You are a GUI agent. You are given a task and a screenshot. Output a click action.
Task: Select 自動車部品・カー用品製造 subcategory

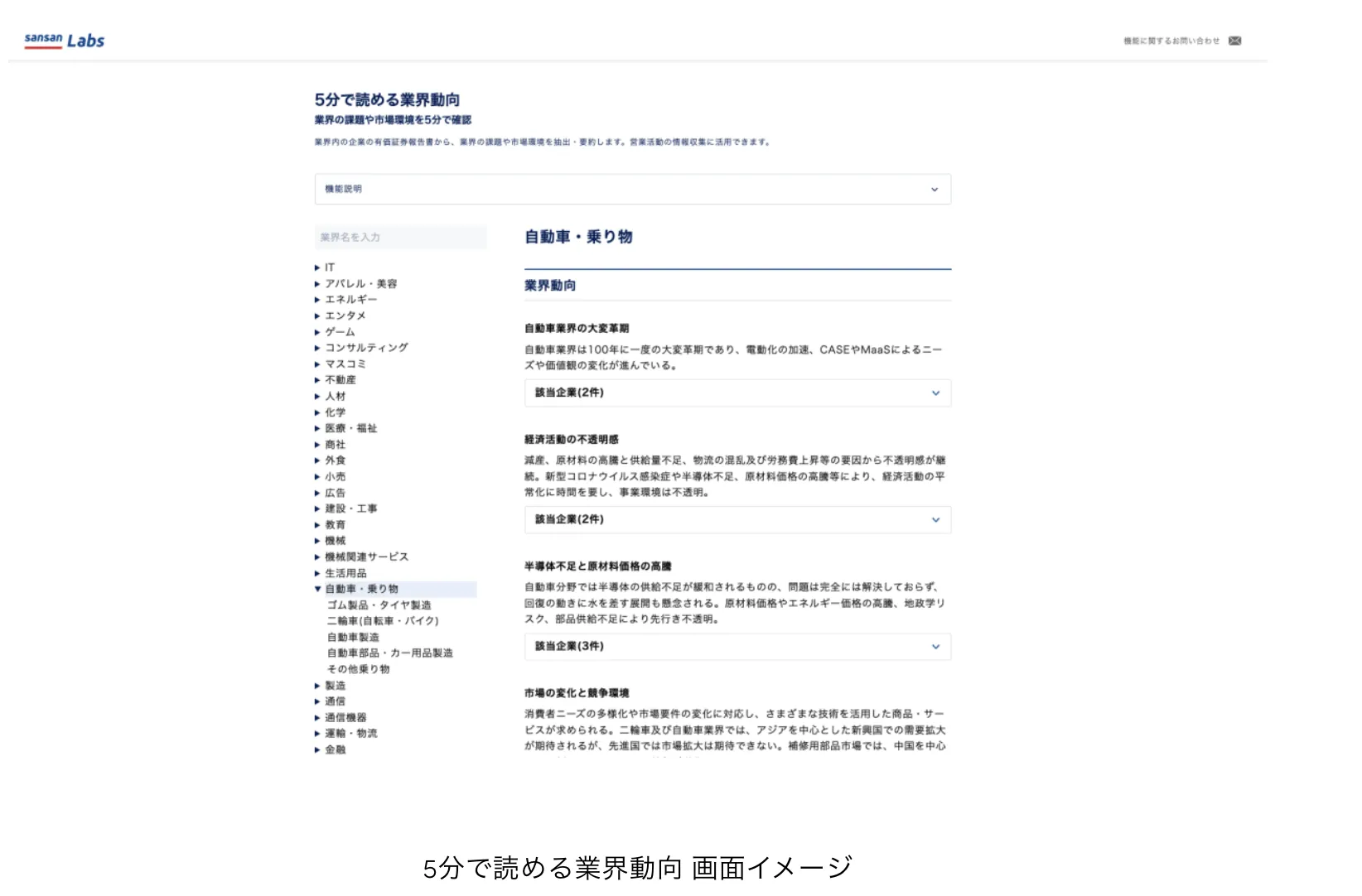[389, 653]
